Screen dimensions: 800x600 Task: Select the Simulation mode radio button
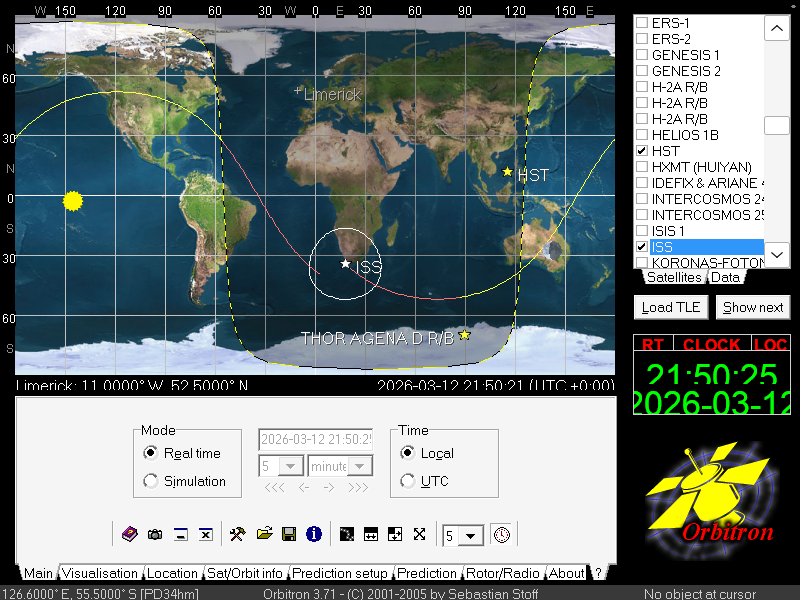tap(151, 481)
